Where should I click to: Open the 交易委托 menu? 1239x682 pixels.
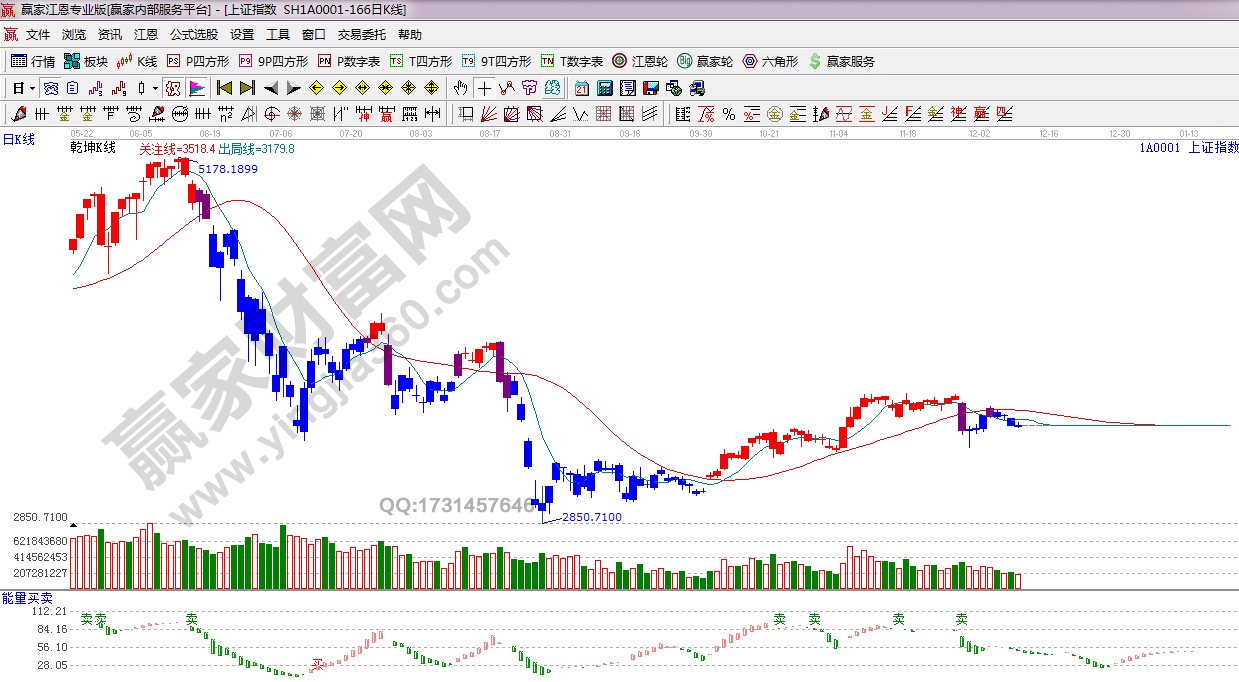tap(361, 34)
